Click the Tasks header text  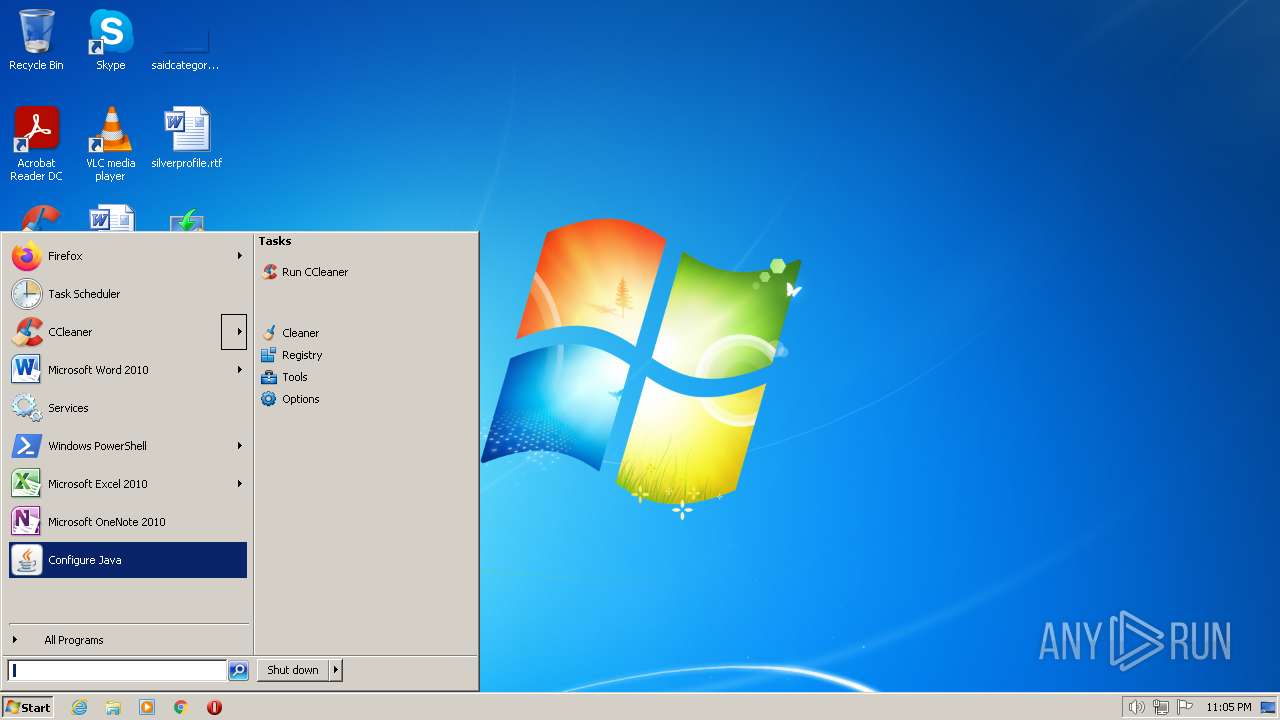pos(275,241)
